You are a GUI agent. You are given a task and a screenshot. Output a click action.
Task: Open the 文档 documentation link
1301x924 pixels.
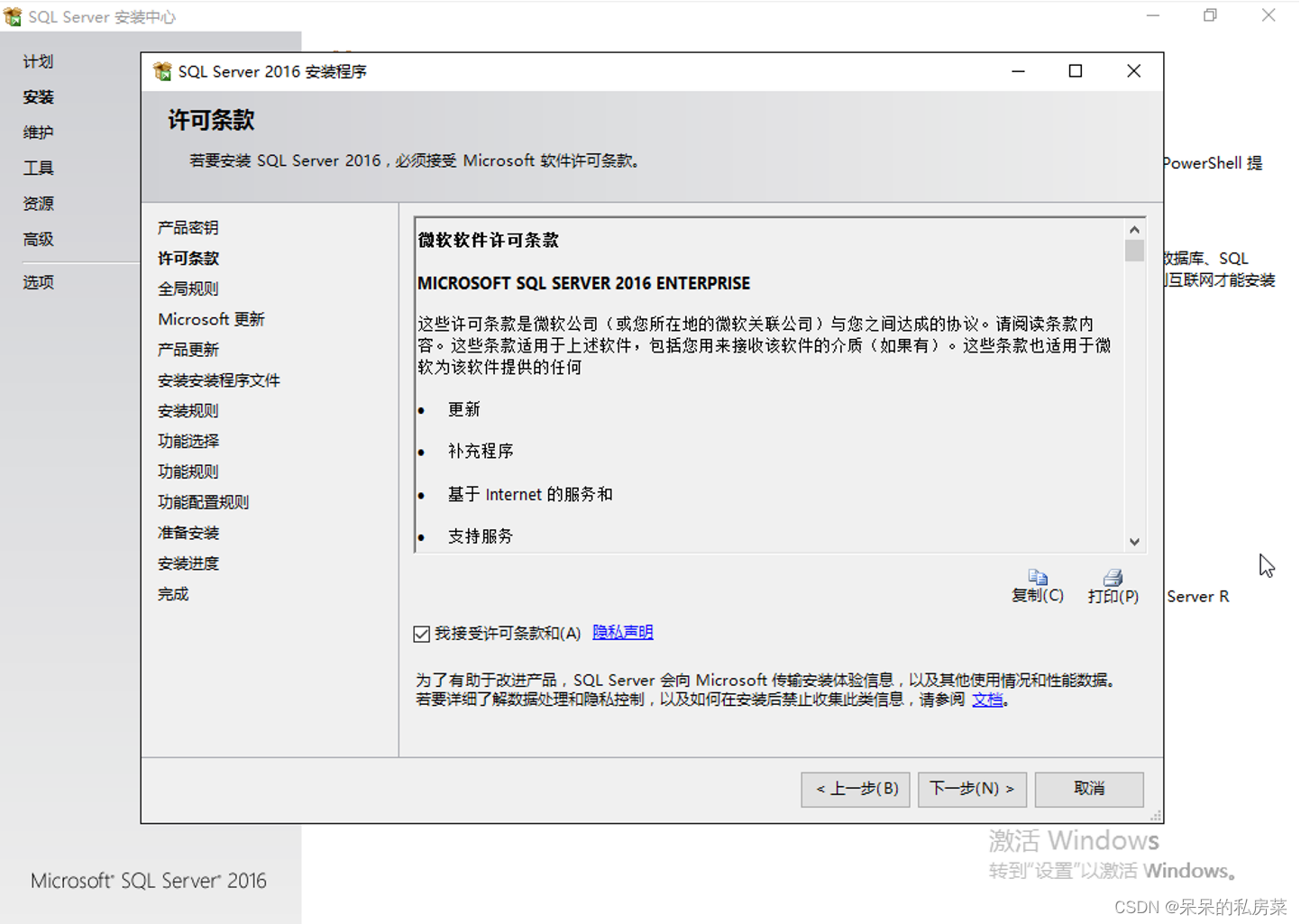click(987, 700)
